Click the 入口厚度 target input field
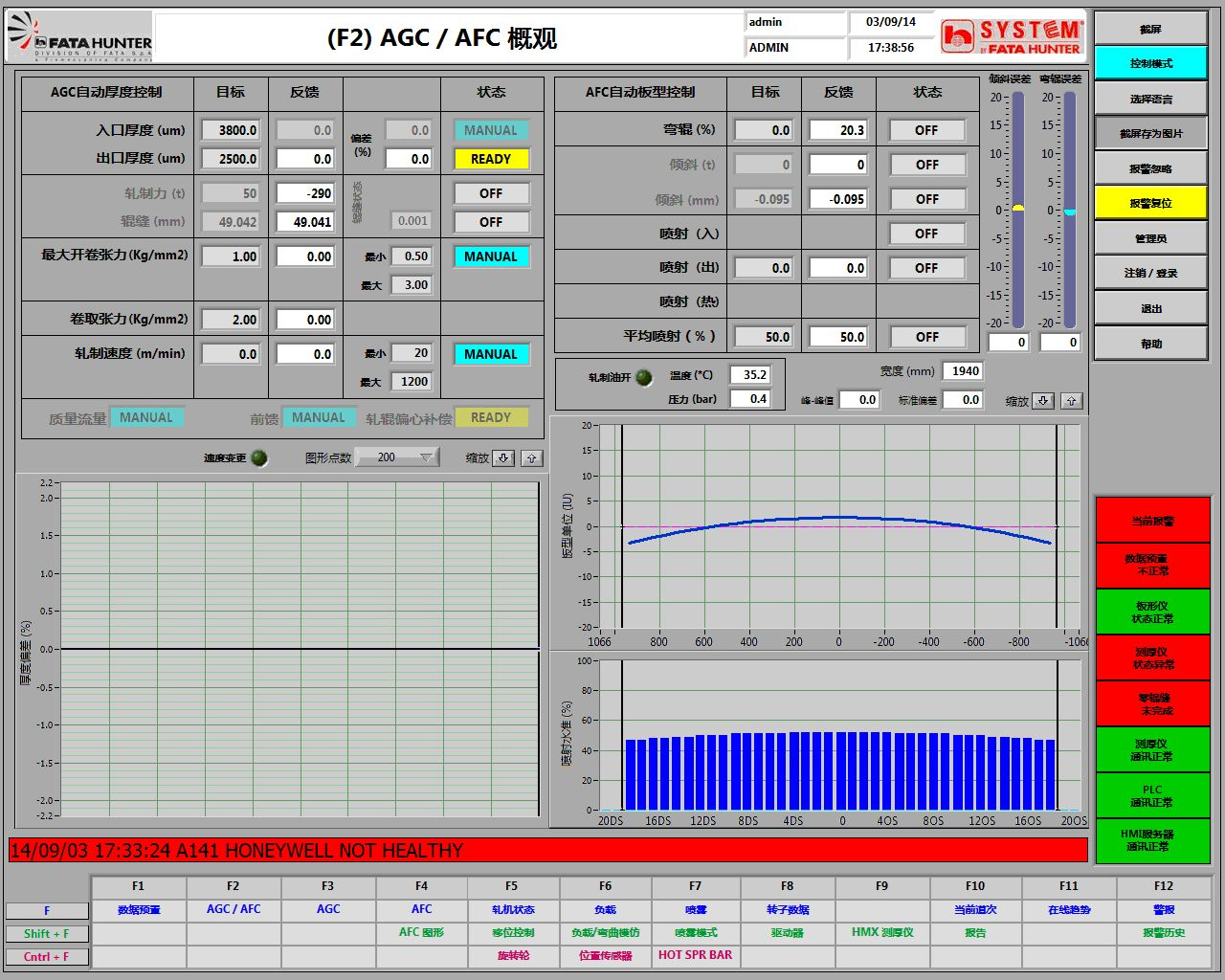This screenshot has width=1225, height=980. click(x=231, y=130)
